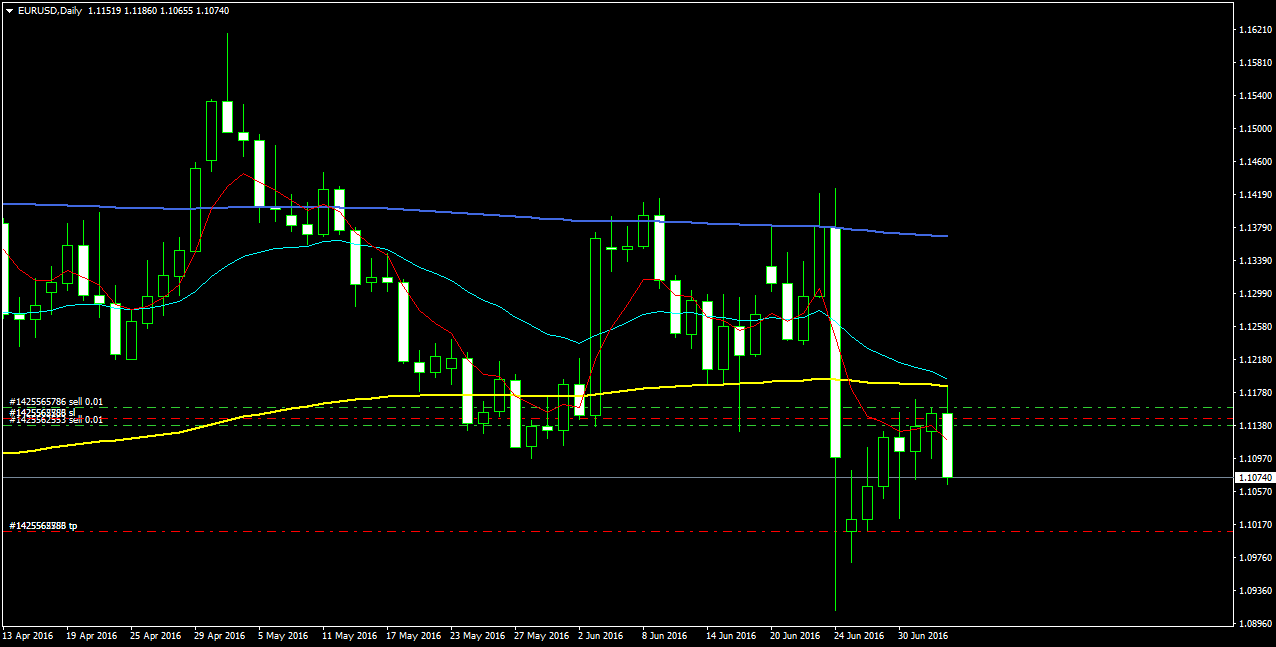Screen dimensions: 1276x647
Task: Click the 14 Jun 2016 date label
Action: 732,636
